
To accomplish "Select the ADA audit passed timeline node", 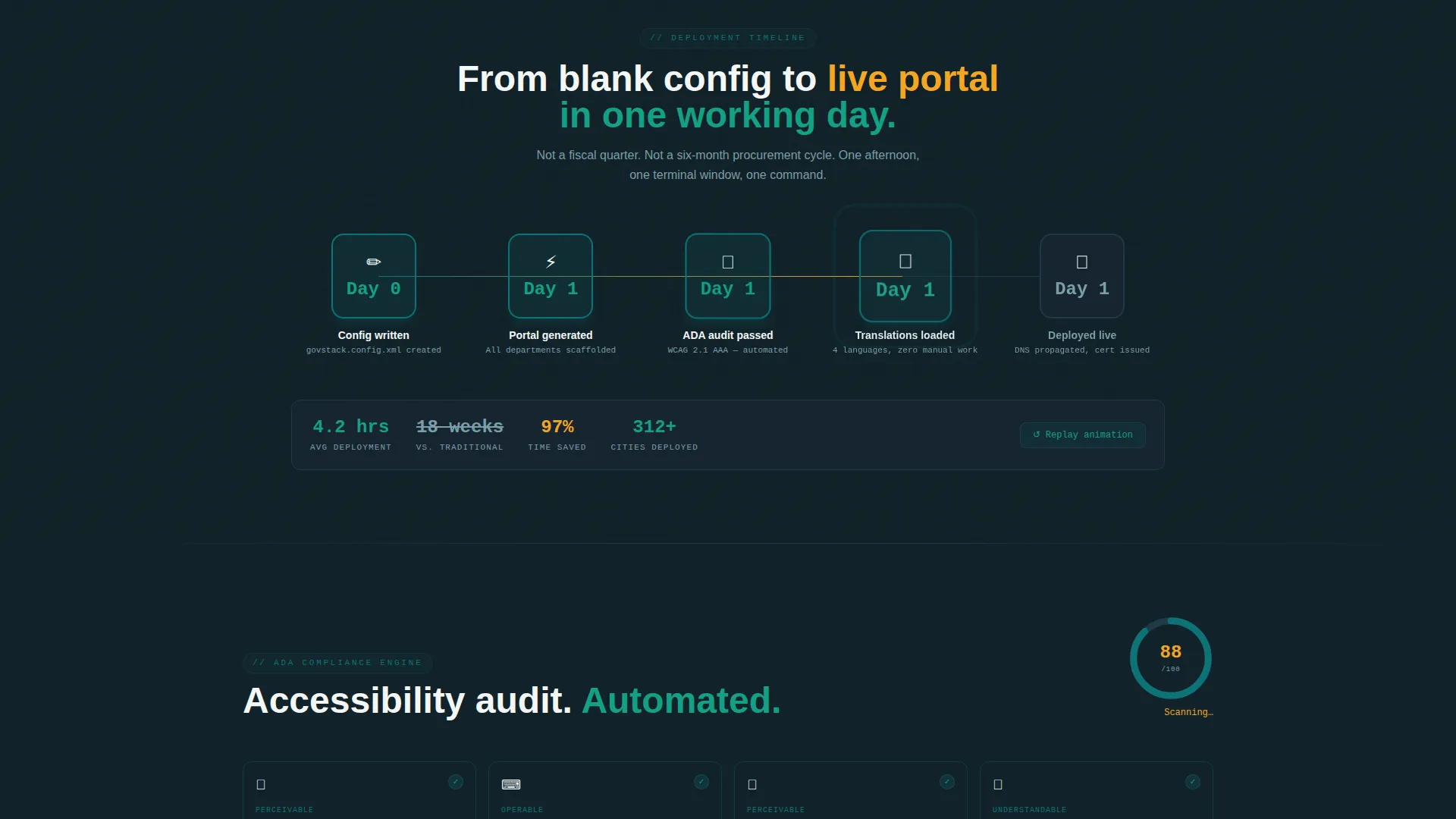I will tap(728, 276).
